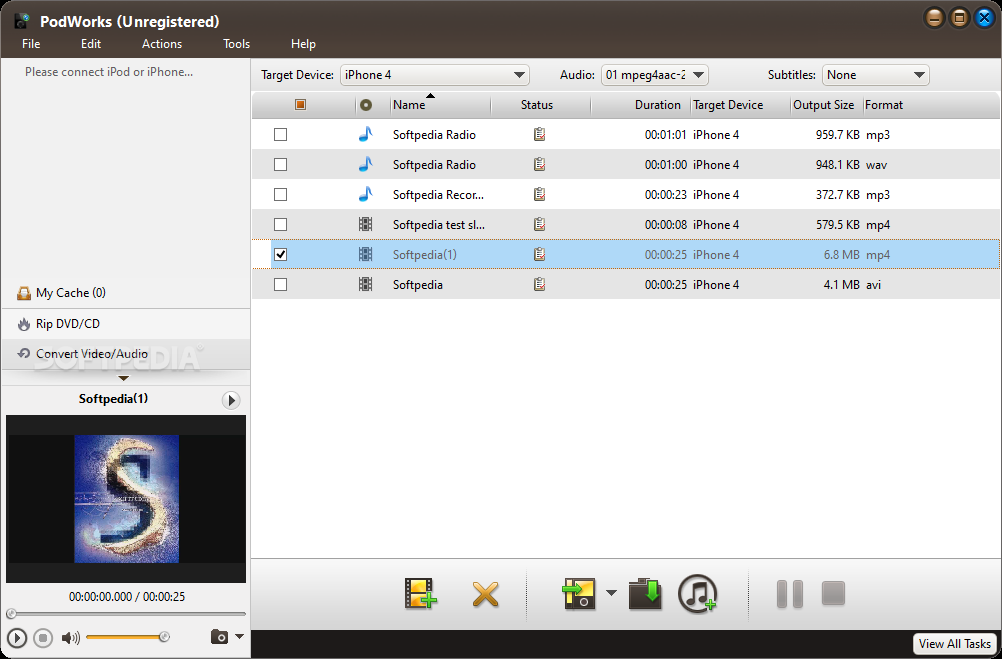Select Rip DVD/CD in the sidebar
The width and height of the screenshot is (1002, 659).
(68, 324)
